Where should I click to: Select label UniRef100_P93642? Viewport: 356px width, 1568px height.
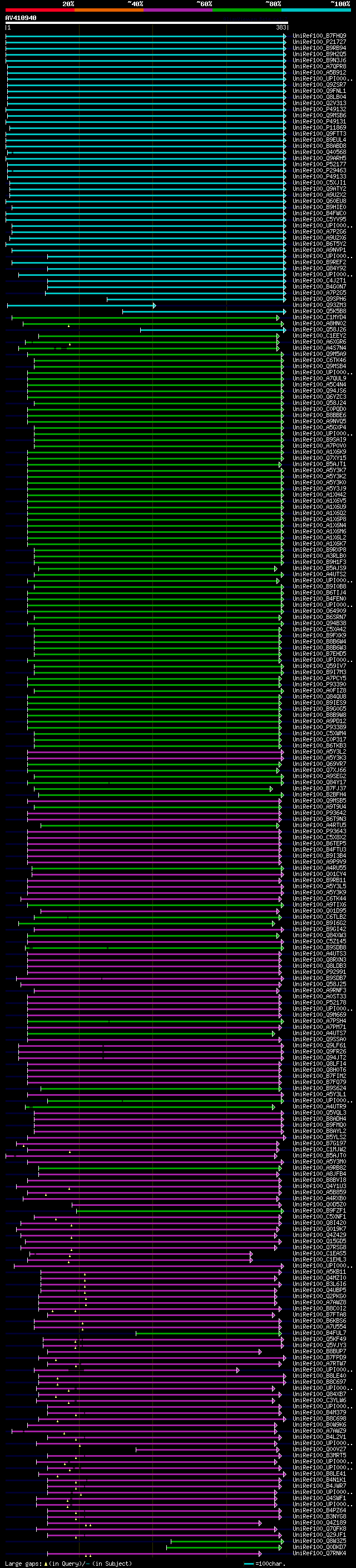(319, 813)
